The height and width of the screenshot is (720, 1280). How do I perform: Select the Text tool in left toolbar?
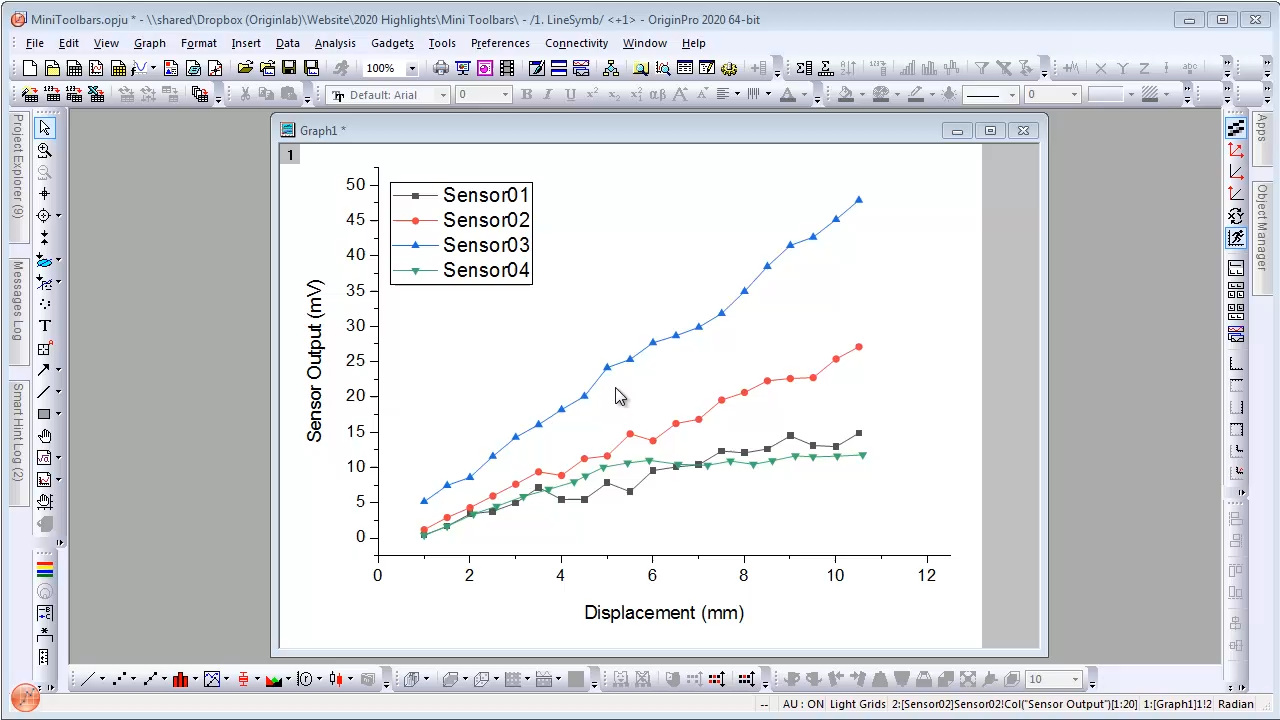click(44, 326)
